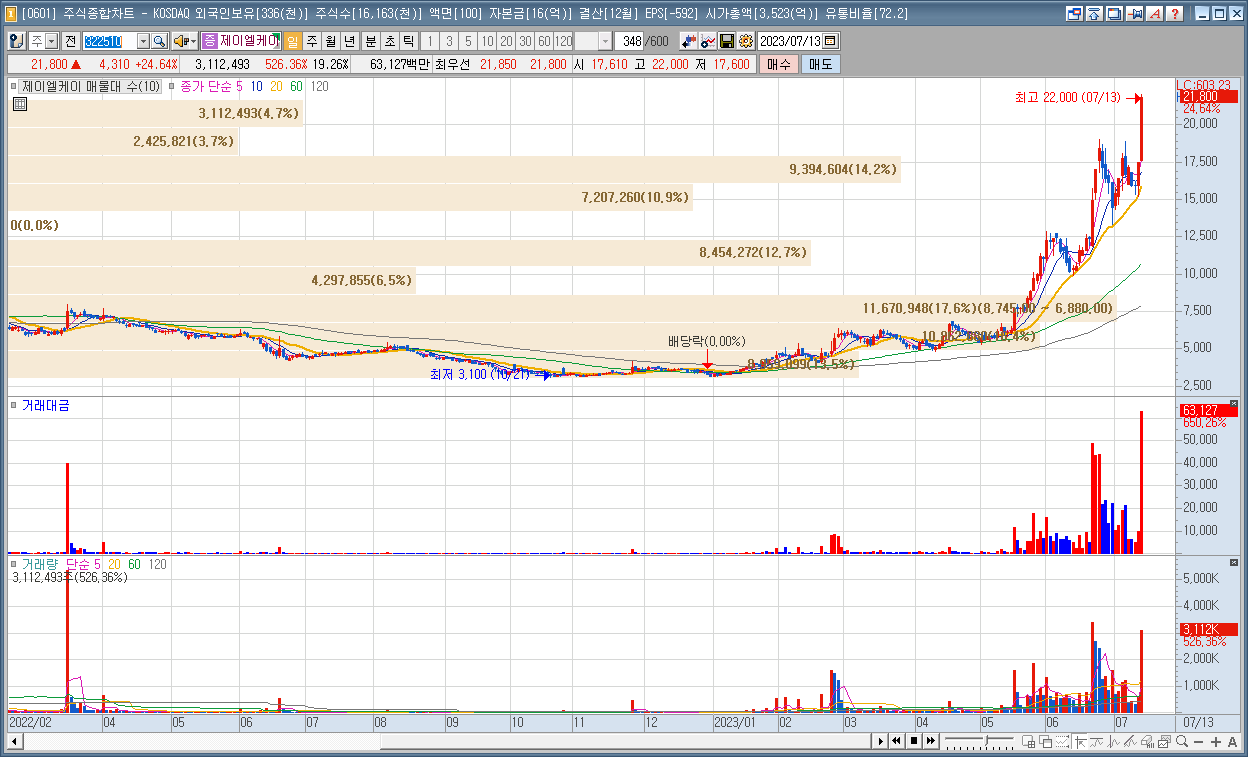Click the key lock icon at toolbar start
The height and width of the screenshot is (757, 1248).
17,41
